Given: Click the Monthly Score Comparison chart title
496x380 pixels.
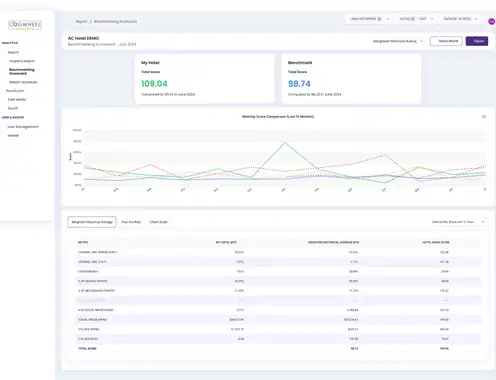Looking at the screenshot, I should [278, 117].
